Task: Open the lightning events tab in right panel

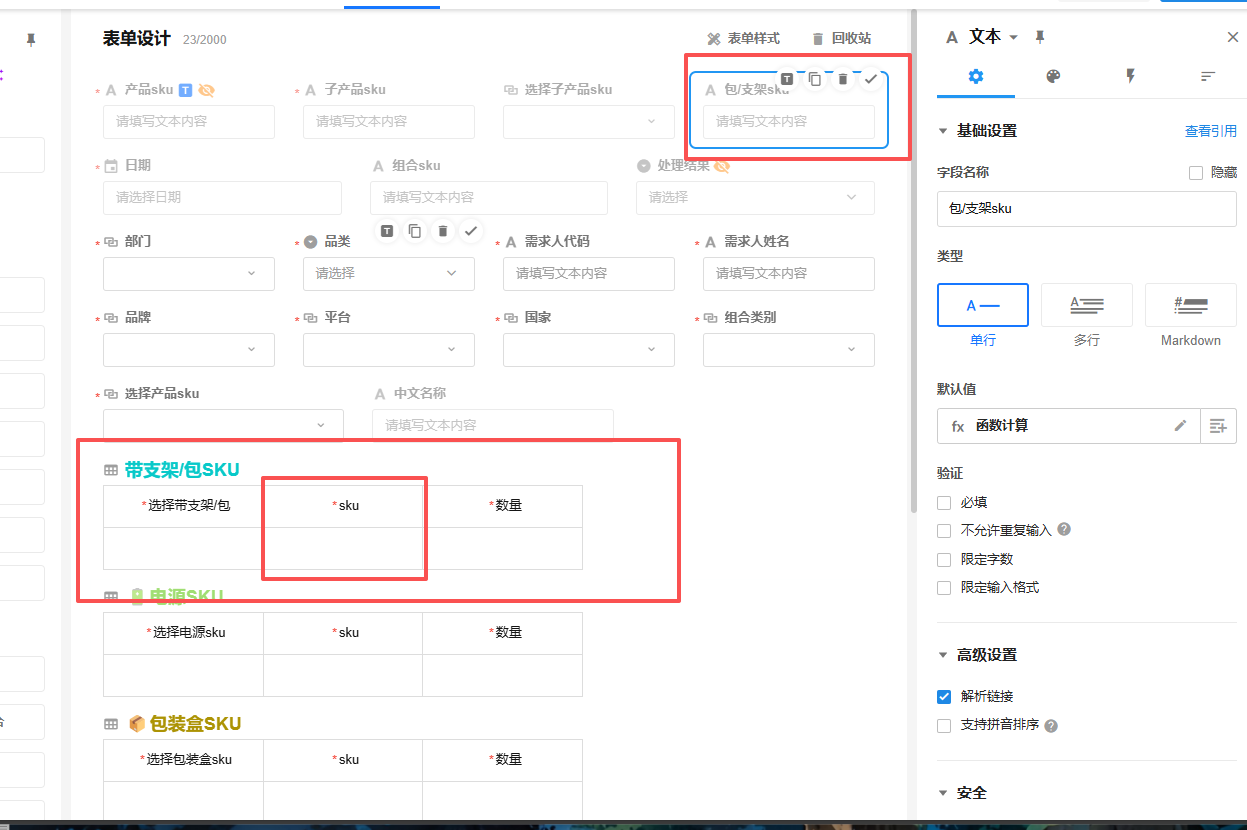Action: (x=1131, y=76)
